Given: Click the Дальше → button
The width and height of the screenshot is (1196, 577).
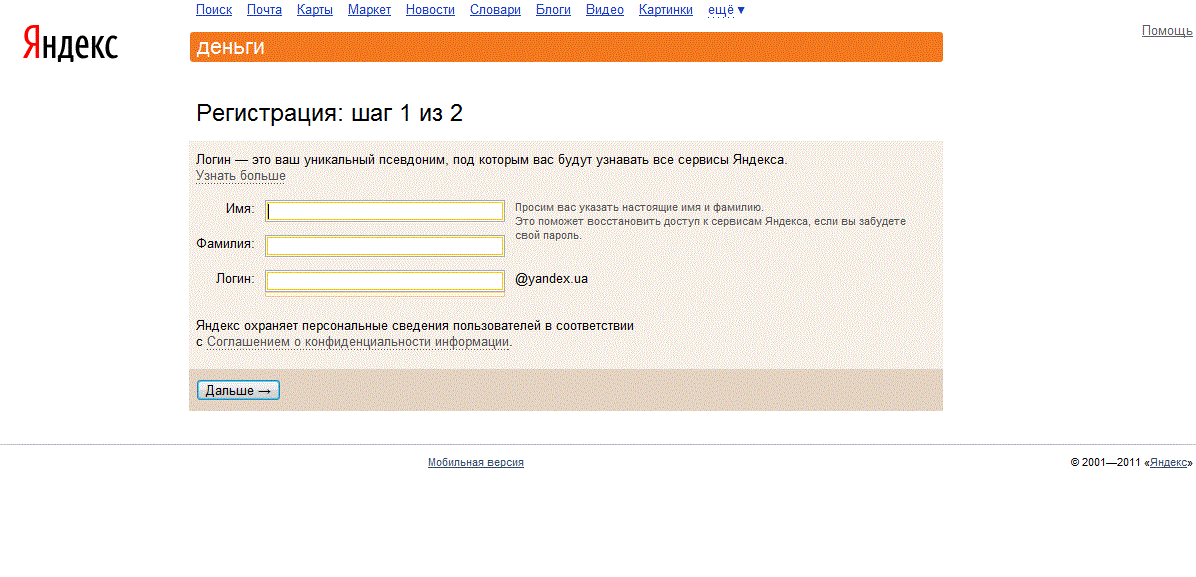Looking at the screenshot, I should tap(239, 390).
